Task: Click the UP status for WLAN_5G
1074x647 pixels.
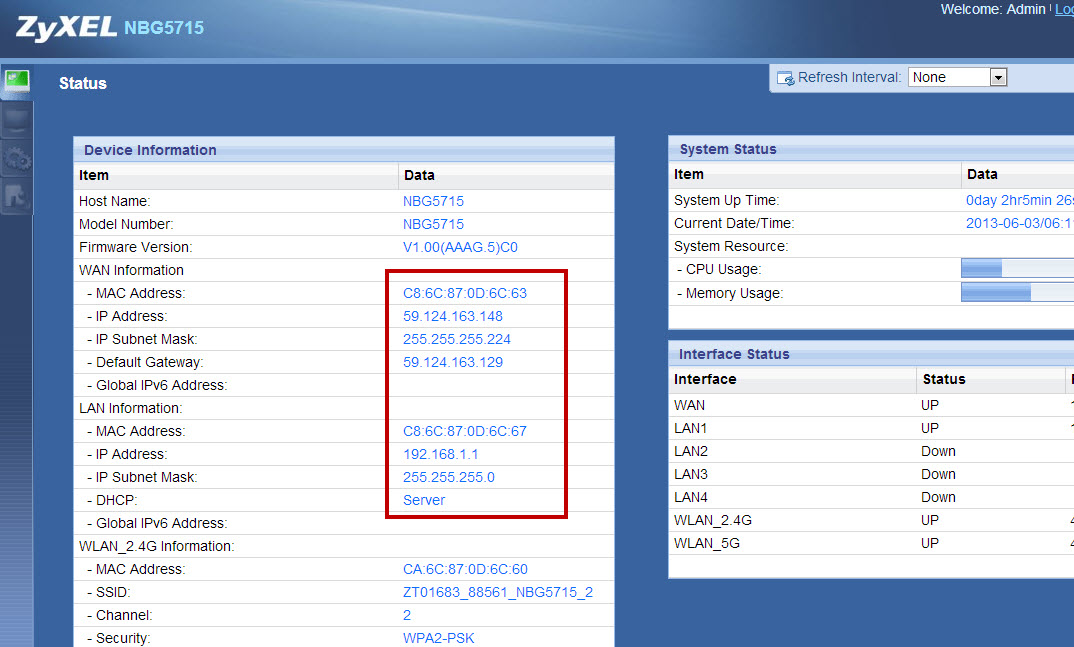Action: [929, 544]
